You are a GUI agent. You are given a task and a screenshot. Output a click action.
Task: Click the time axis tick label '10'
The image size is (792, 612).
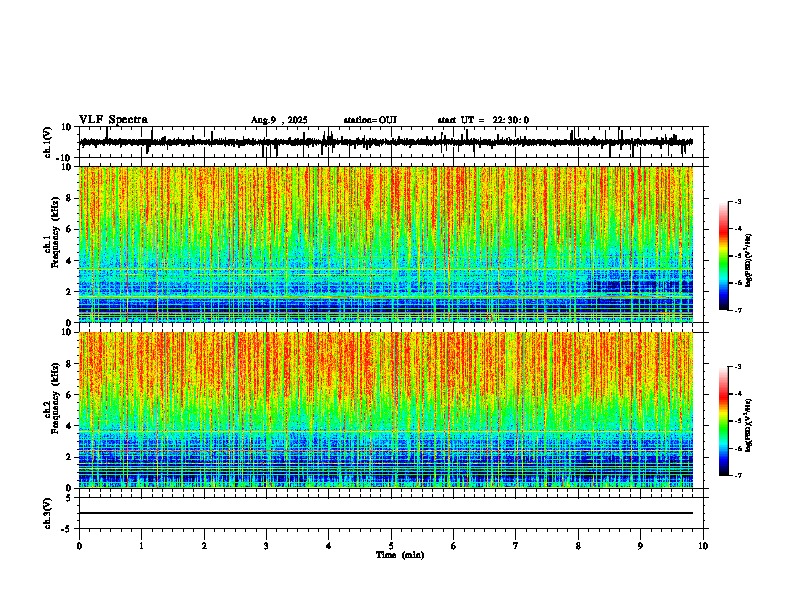(703, 546)
